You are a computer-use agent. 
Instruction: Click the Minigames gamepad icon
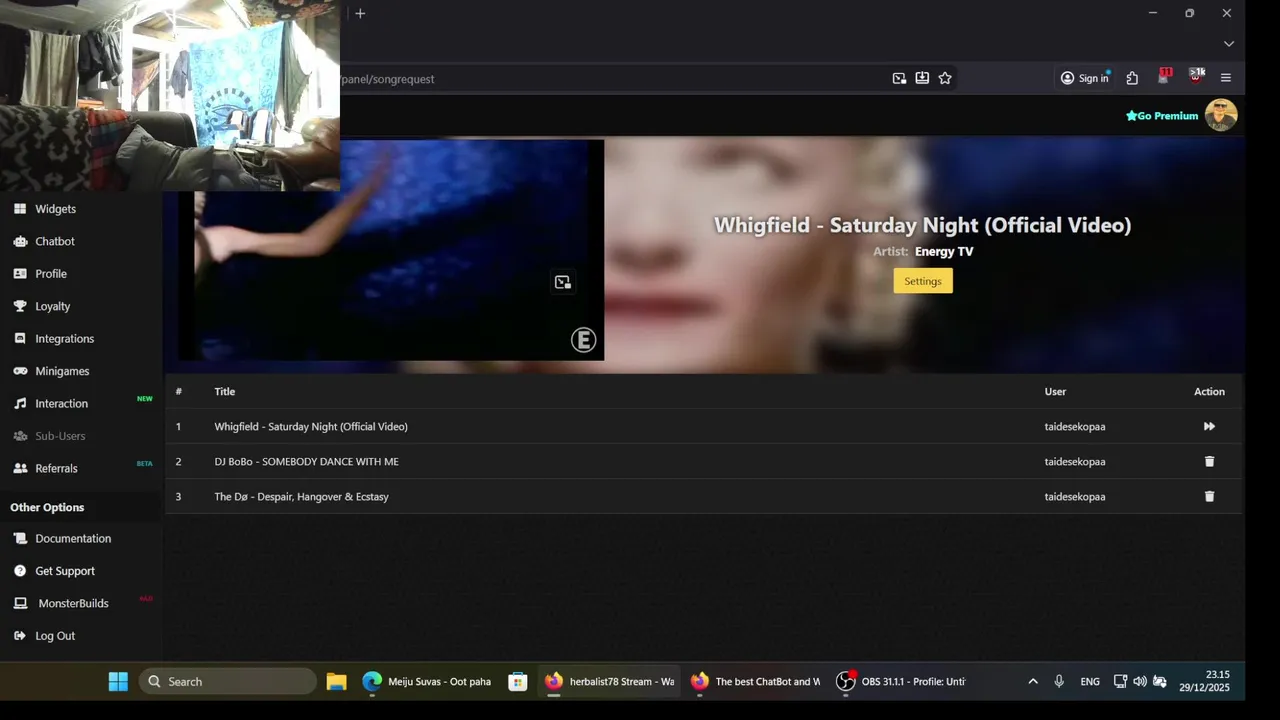(20, 371)
